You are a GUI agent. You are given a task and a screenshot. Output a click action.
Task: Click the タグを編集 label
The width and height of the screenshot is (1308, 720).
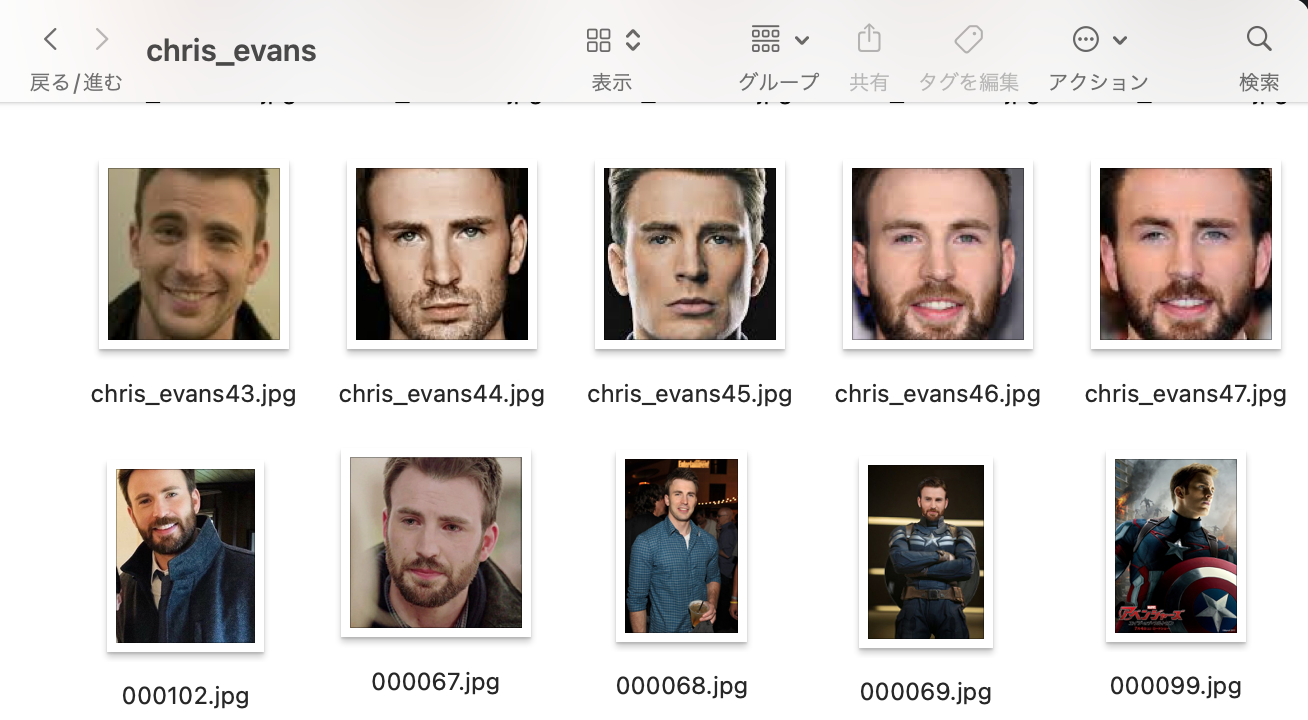tap(968, 83)
